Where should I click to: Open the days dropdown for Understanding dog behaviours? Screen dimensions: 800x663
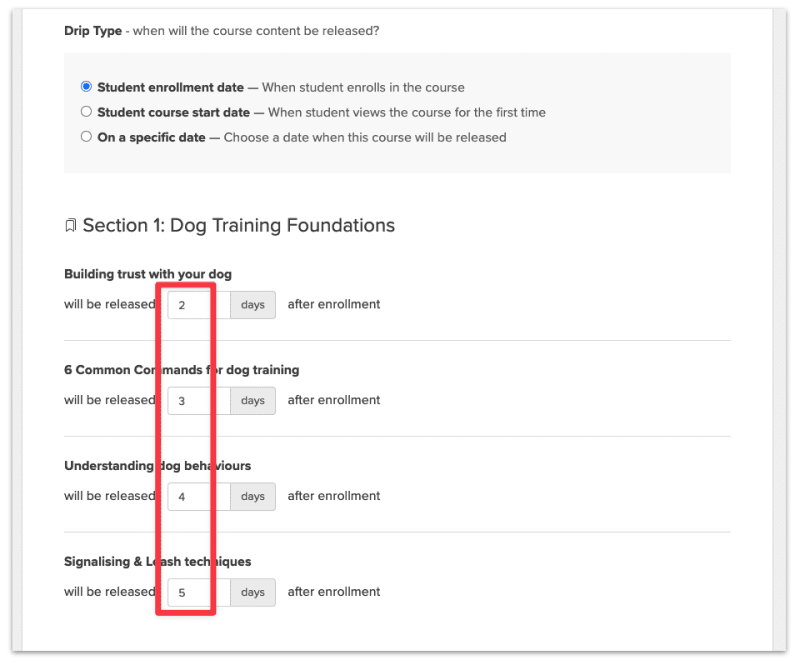252,496
